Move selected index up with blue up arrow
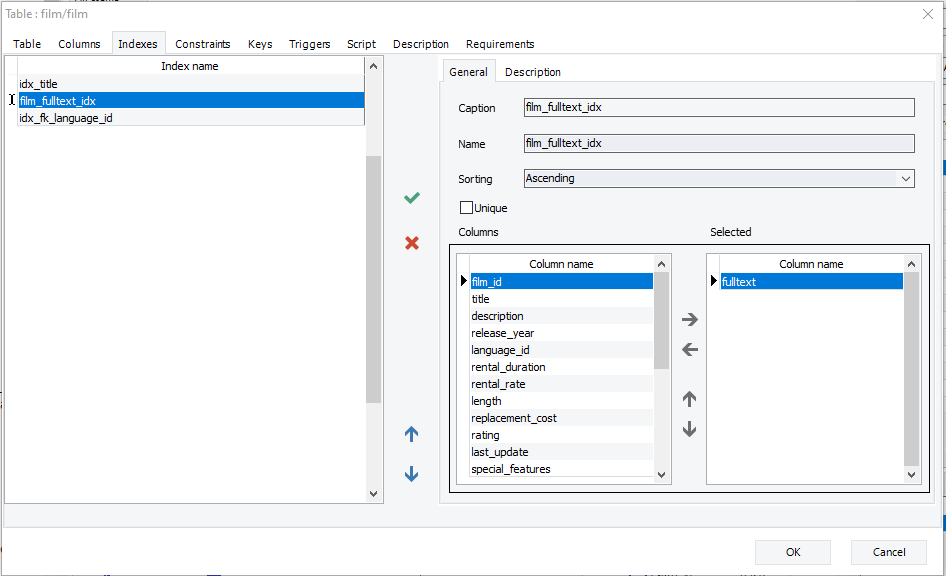The width and height of the screenshot is (946, 576). tap(411, 434)
